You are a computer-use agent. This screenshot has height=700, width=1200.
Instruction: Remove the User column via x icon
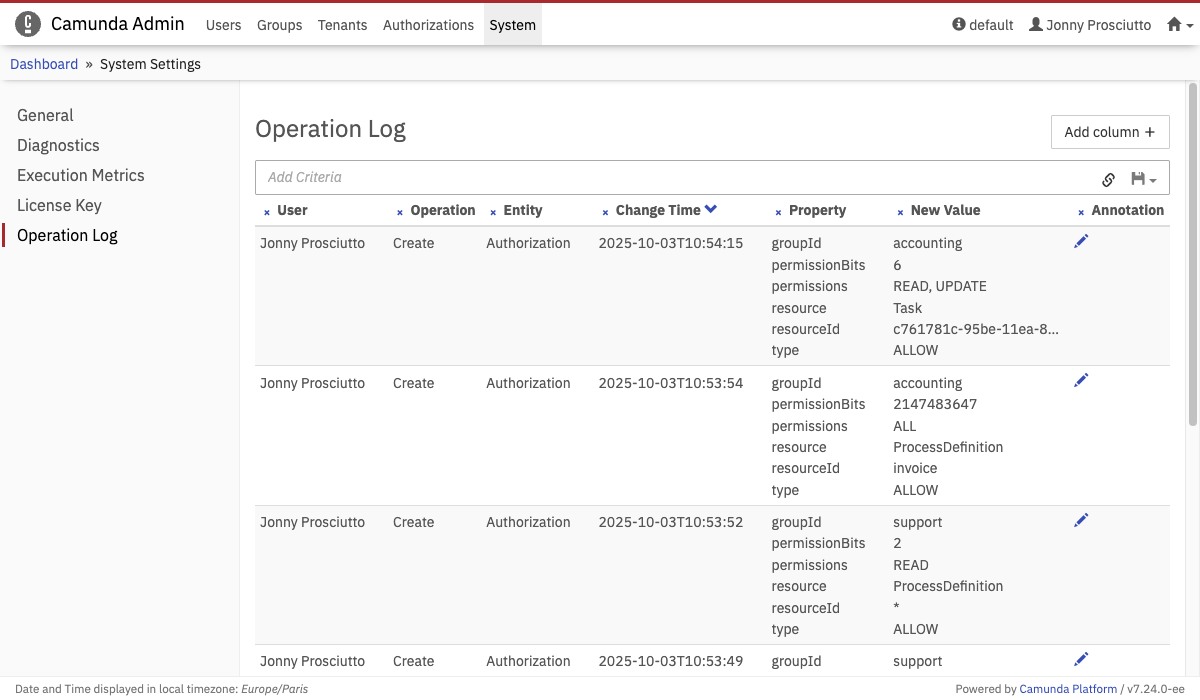coord(267,212)
